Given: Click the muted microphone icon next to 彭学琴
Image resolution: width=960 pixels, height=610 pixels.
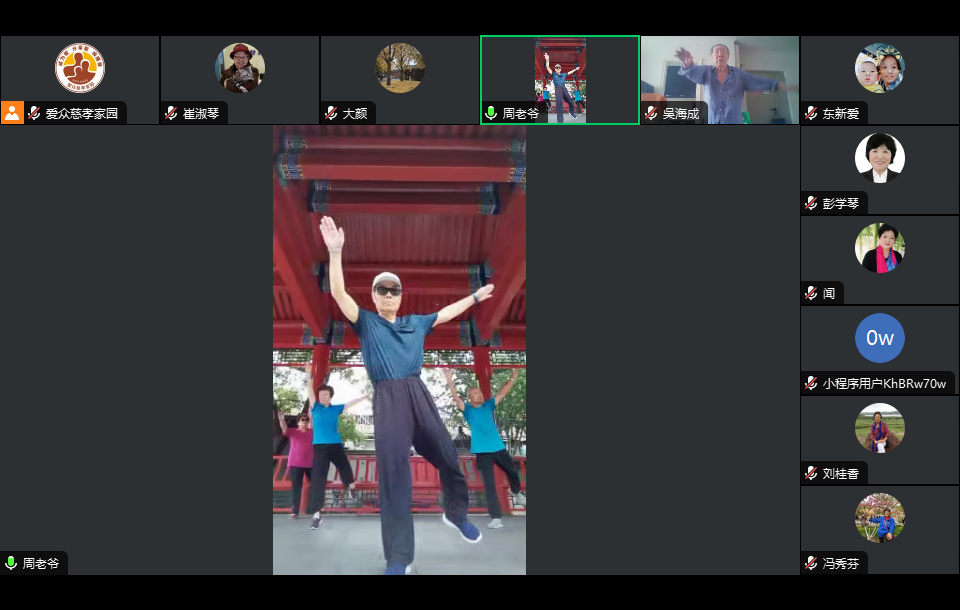Looking at the screenshot, I should tap(811, 204).
